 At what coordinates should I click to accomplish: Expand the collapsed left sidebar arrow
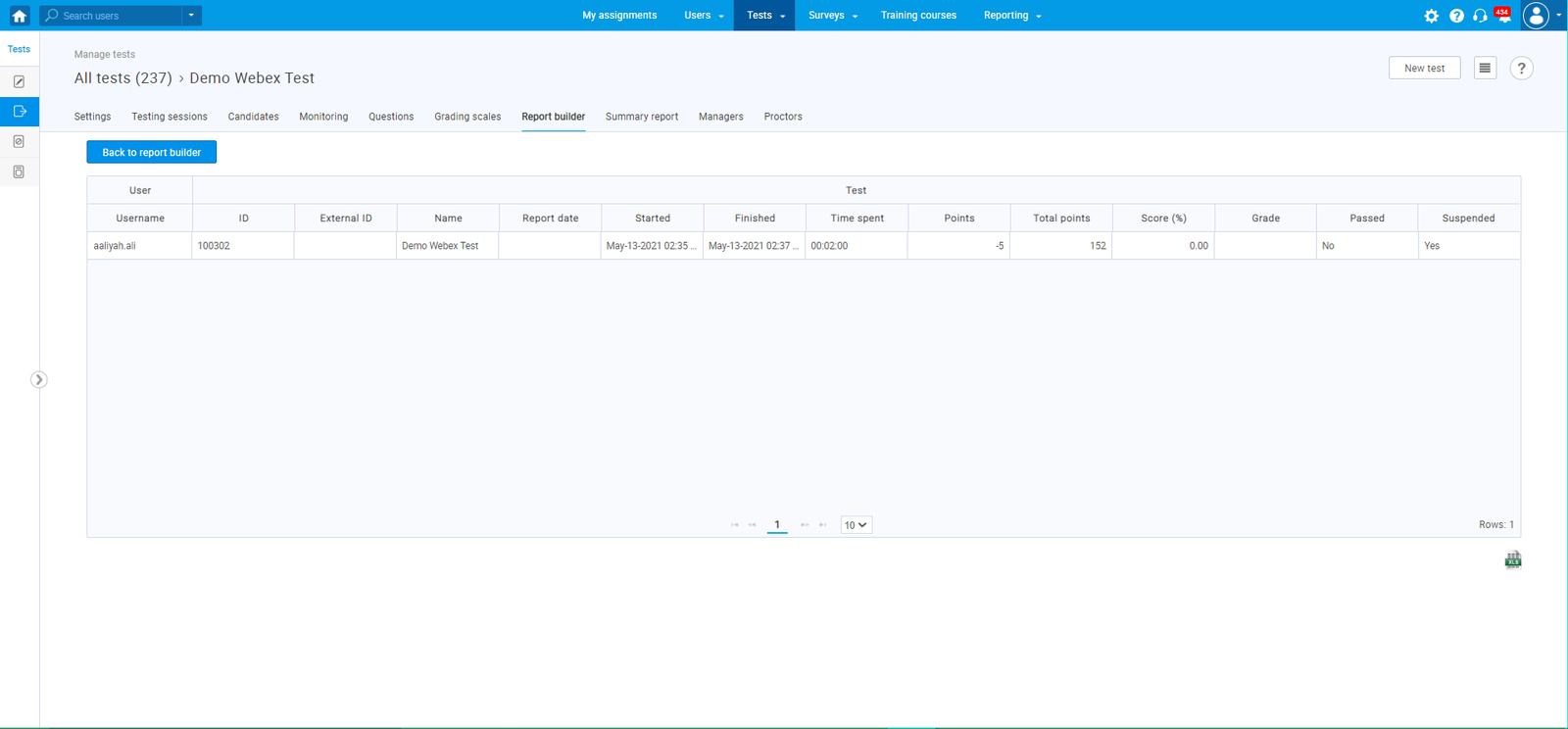[x=38, y=380]
